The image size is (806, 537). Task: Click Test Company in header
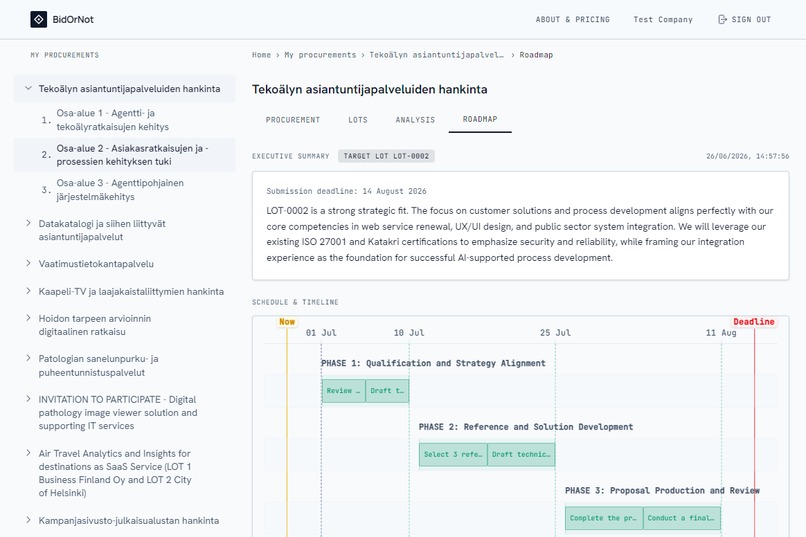tap(663, 20)
